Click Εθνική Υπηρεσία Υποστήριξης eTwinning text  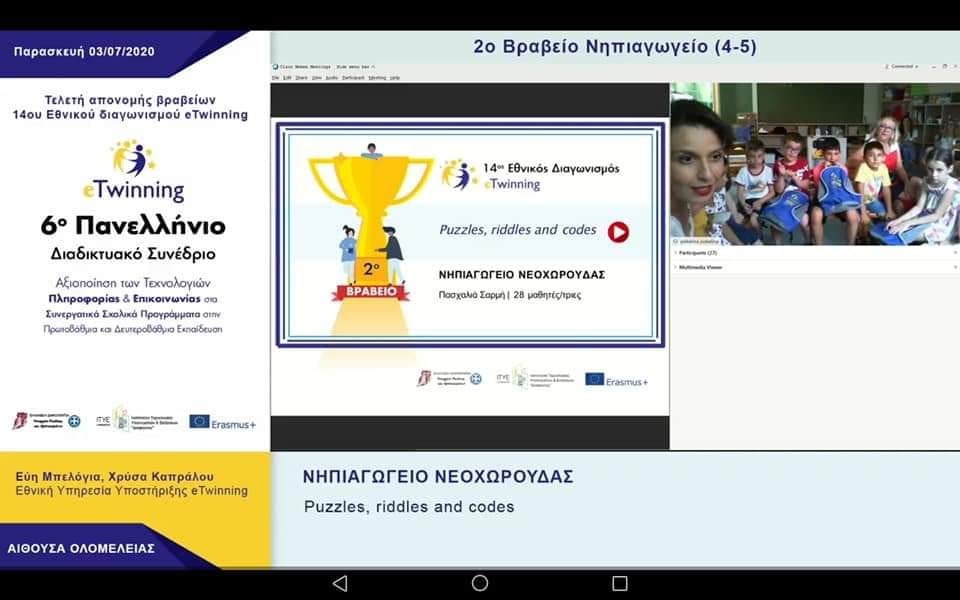(132, 491)
